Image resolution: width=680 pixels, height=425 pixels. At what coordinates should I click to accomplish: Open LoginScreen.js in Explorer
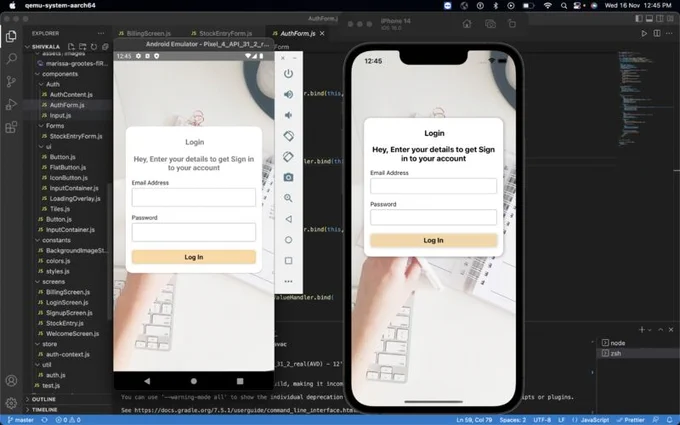pyautogui.click(x=67, y=303)
